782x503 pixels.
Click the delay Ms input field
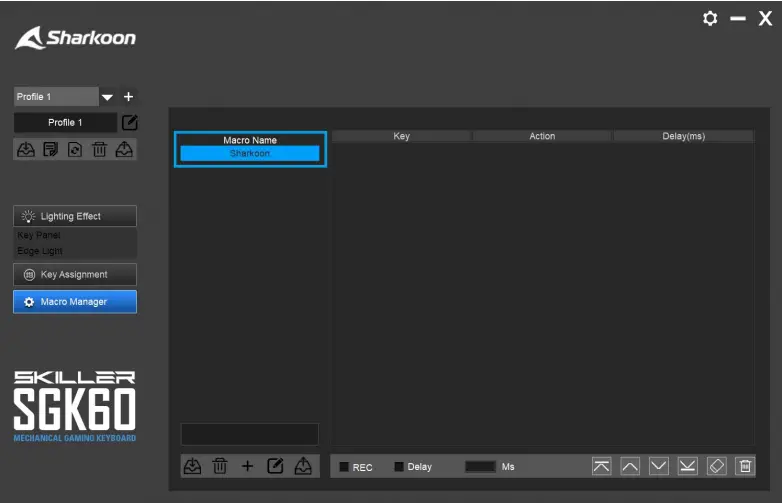point(480,467)
